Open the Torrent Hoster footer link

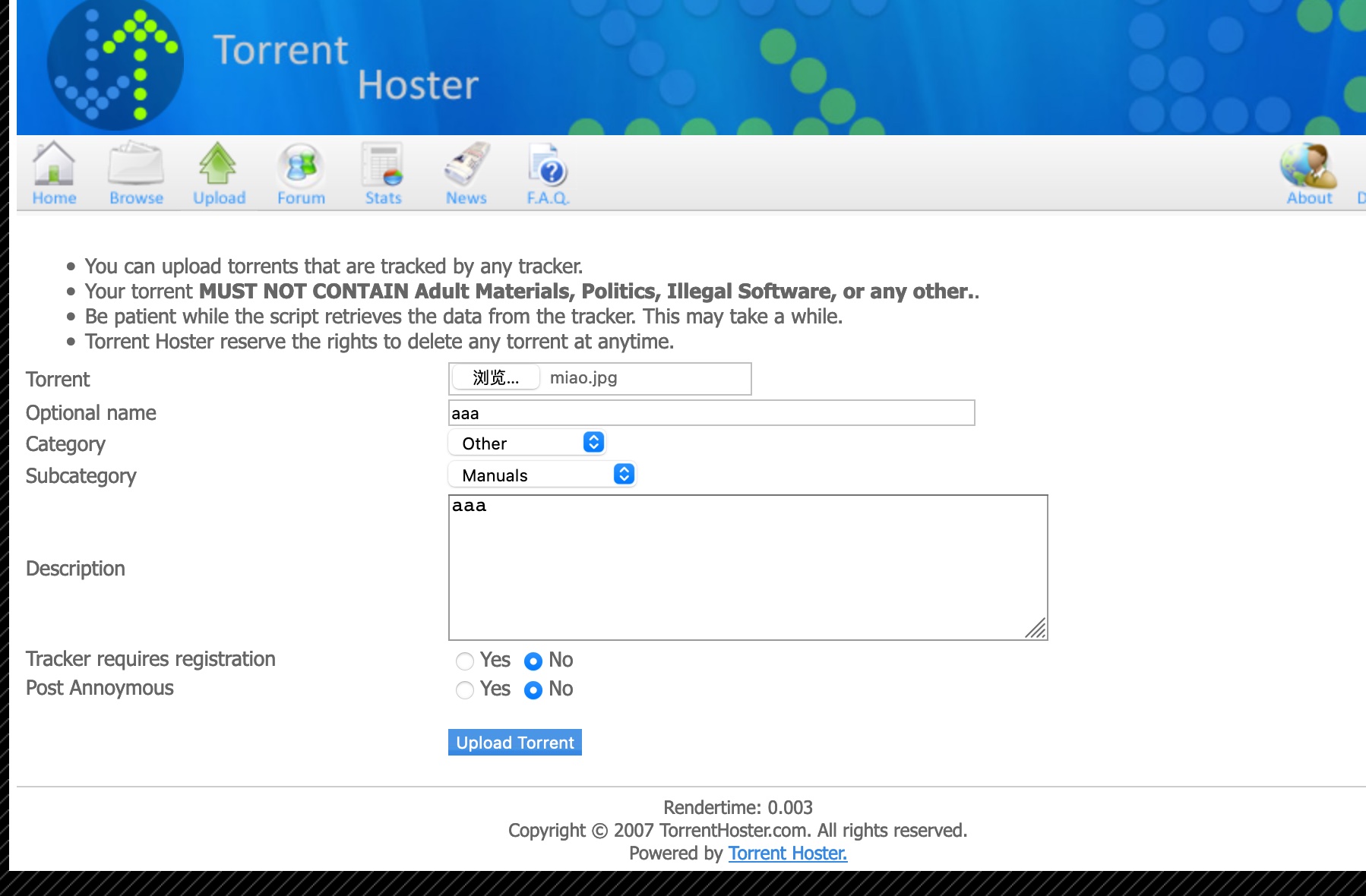[x=788, y=853]
